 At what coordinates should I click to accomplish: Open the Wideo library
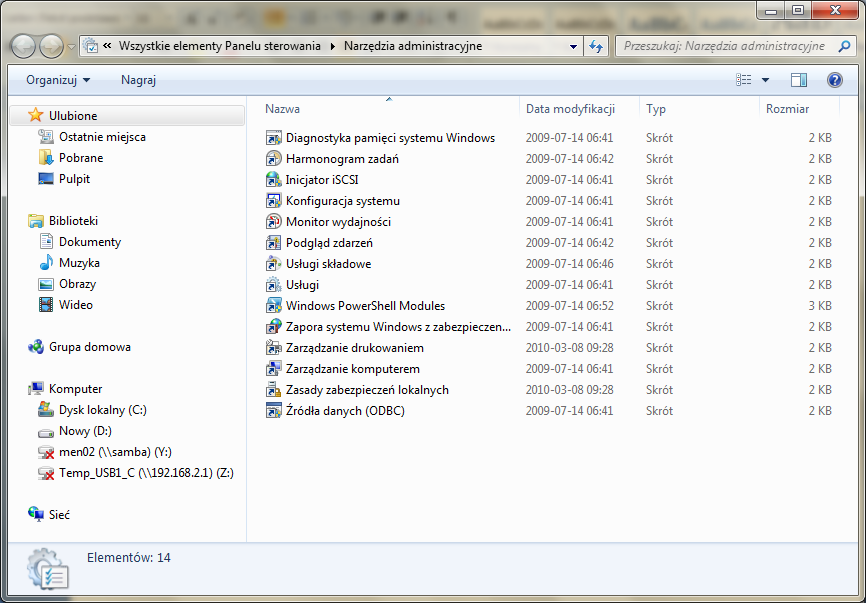click(x=76, y=304)
